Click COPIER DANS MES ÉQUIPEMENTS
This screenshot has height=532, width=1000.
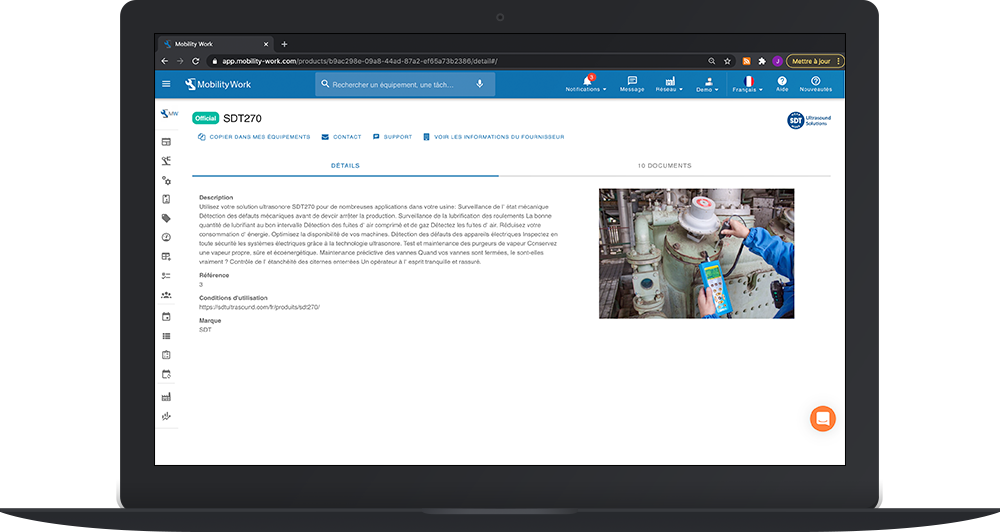pyautogui.click(x=254, y=137)
